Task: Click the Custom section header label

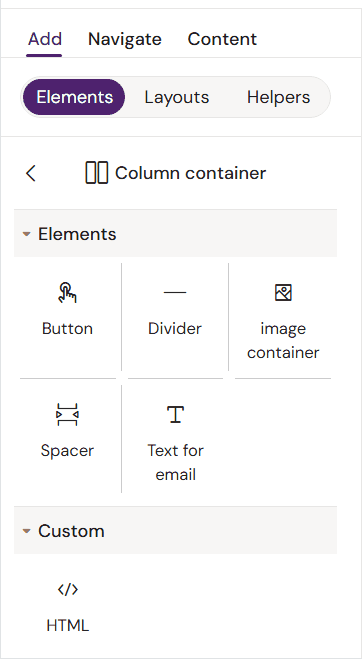Action: (x=71, y=531)
